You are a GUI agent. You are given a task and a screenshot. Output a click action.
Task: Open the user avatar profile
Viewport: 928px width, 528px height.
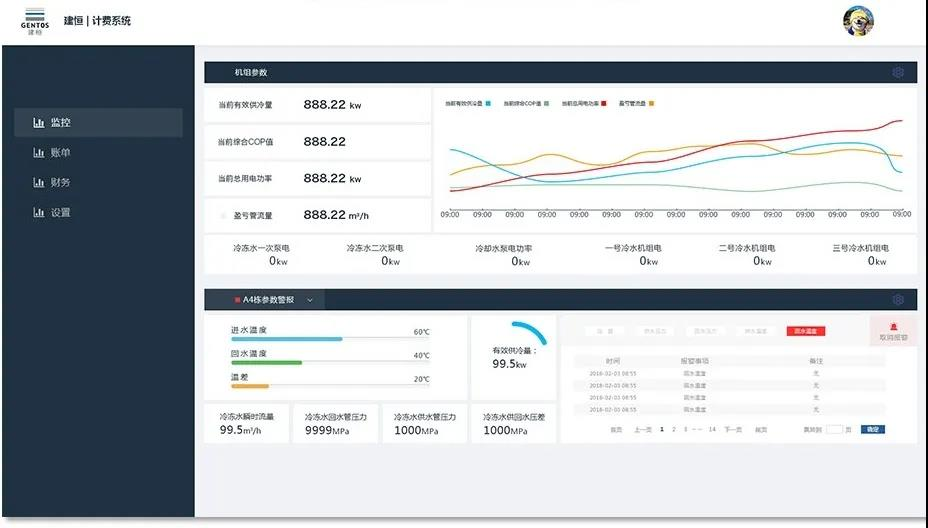point(858,21)
